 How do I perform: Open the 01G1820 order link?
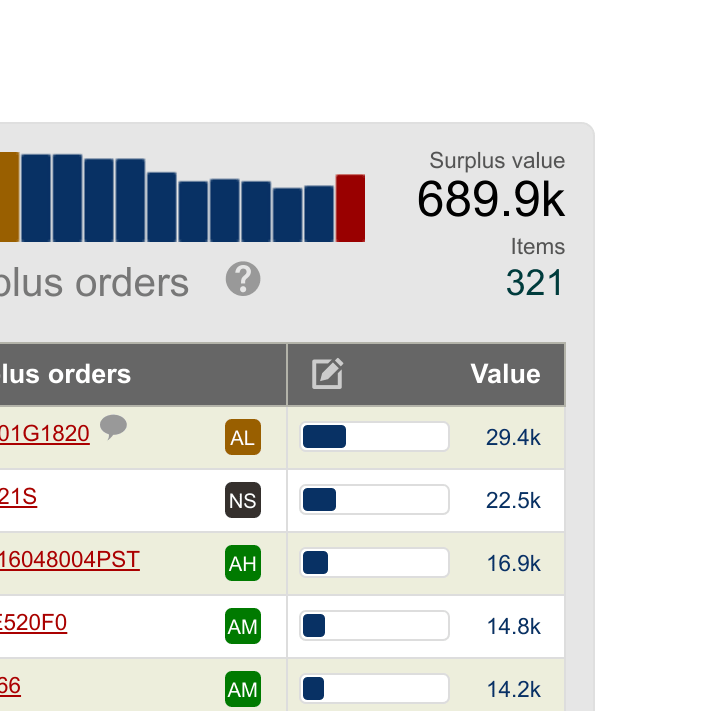tap(45, 434)
